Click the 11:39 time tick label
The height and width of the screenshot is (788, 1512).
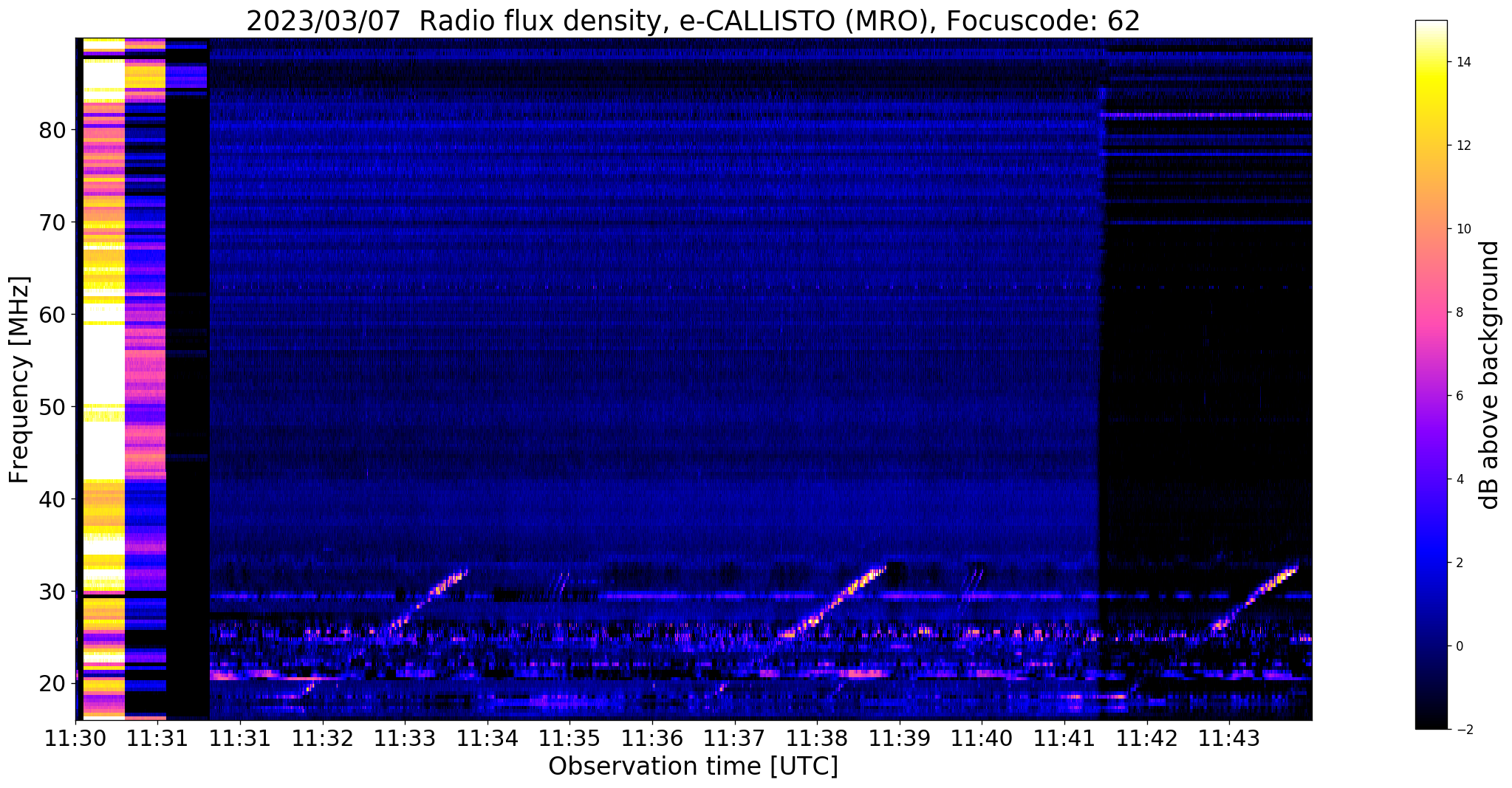click(x=900, y=739)
